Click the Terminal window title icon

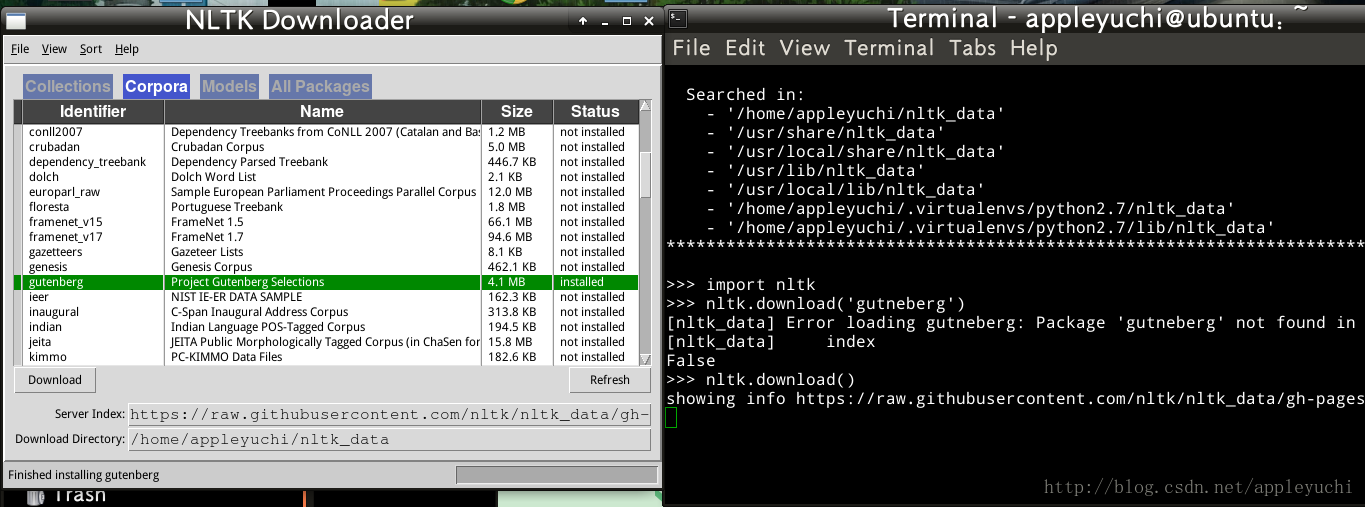point(677,17)
